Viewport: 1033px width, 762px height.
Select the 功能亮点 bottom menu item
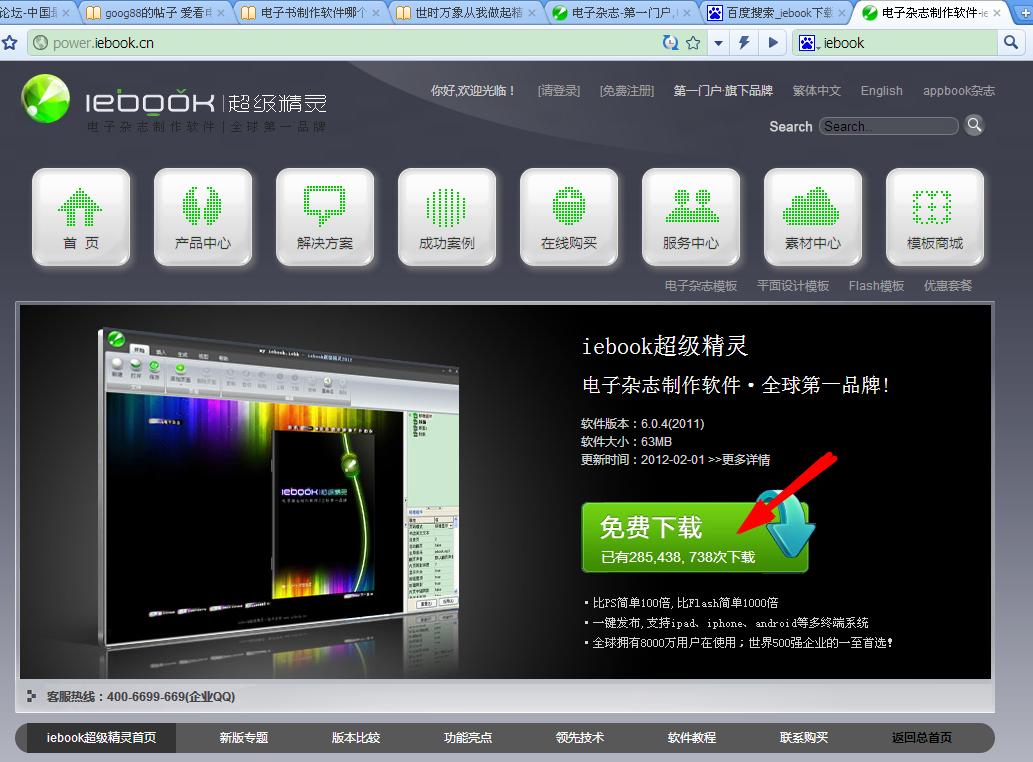pyautogui.click(x=468, y=738)
